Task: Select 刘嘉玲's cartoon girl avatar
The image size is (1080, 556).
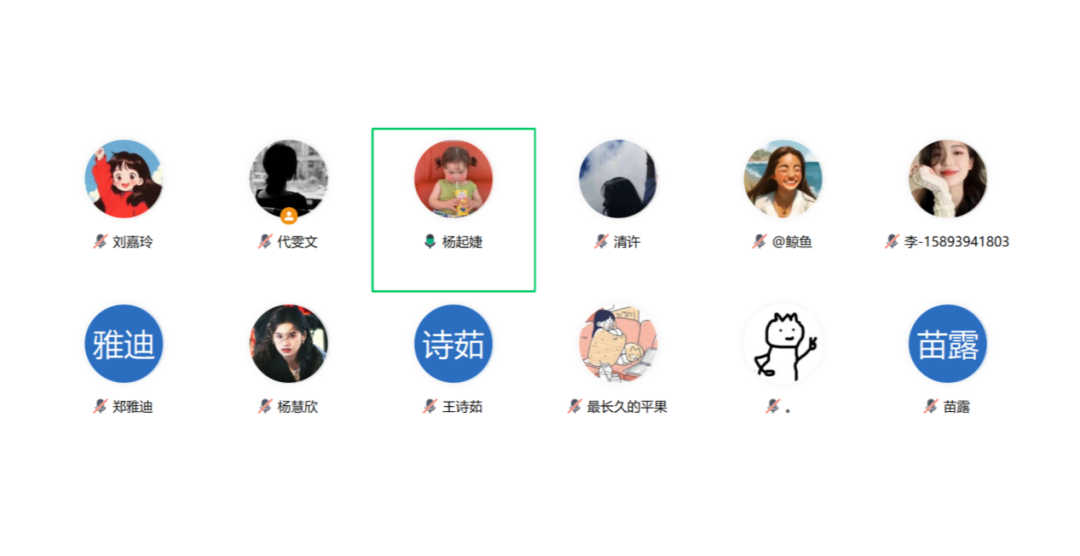Action: click(x=124, y=179)
